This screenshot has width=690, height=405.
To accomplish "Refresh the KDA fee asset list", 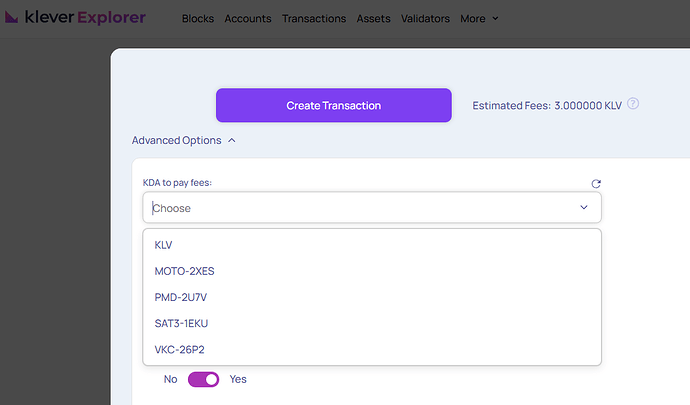I will click(596, 184).
